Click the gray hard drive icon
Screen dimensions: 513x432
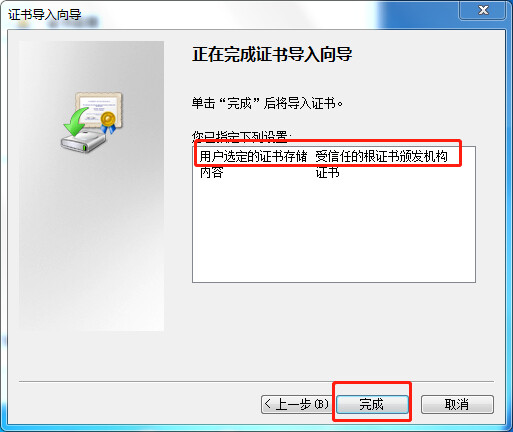pyautogui.click(x=83, y=142)
